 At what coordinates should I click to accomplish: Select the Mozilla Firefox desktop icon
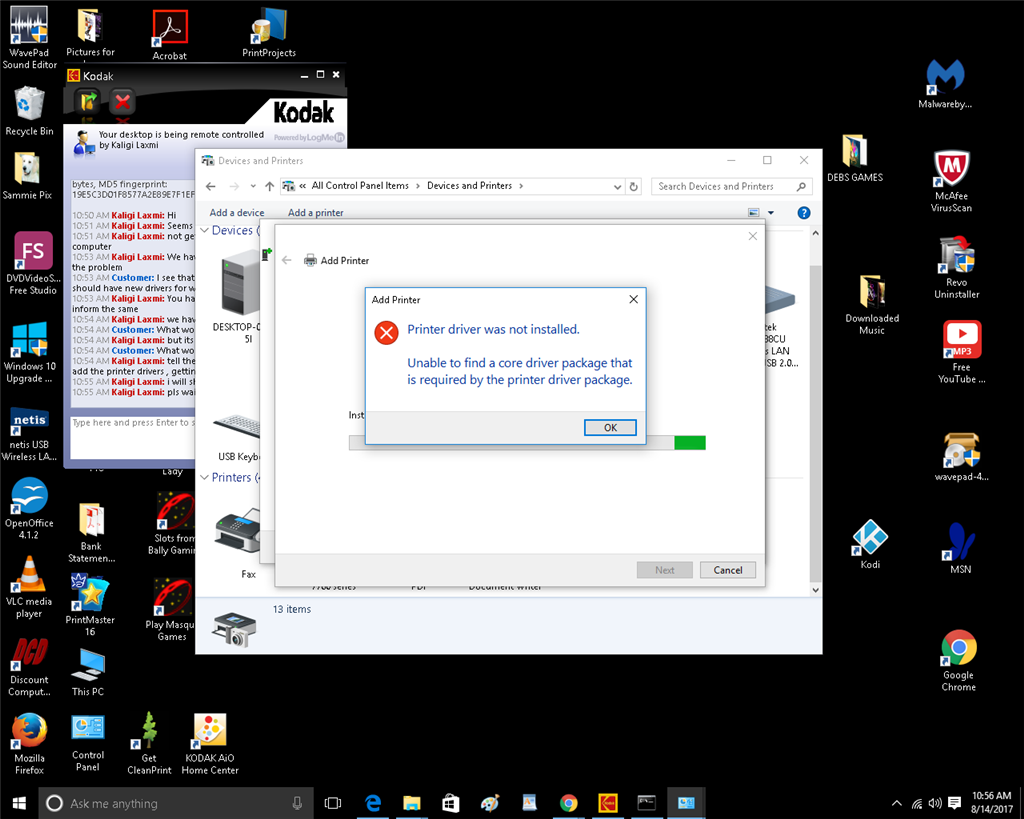coord(29,744)
